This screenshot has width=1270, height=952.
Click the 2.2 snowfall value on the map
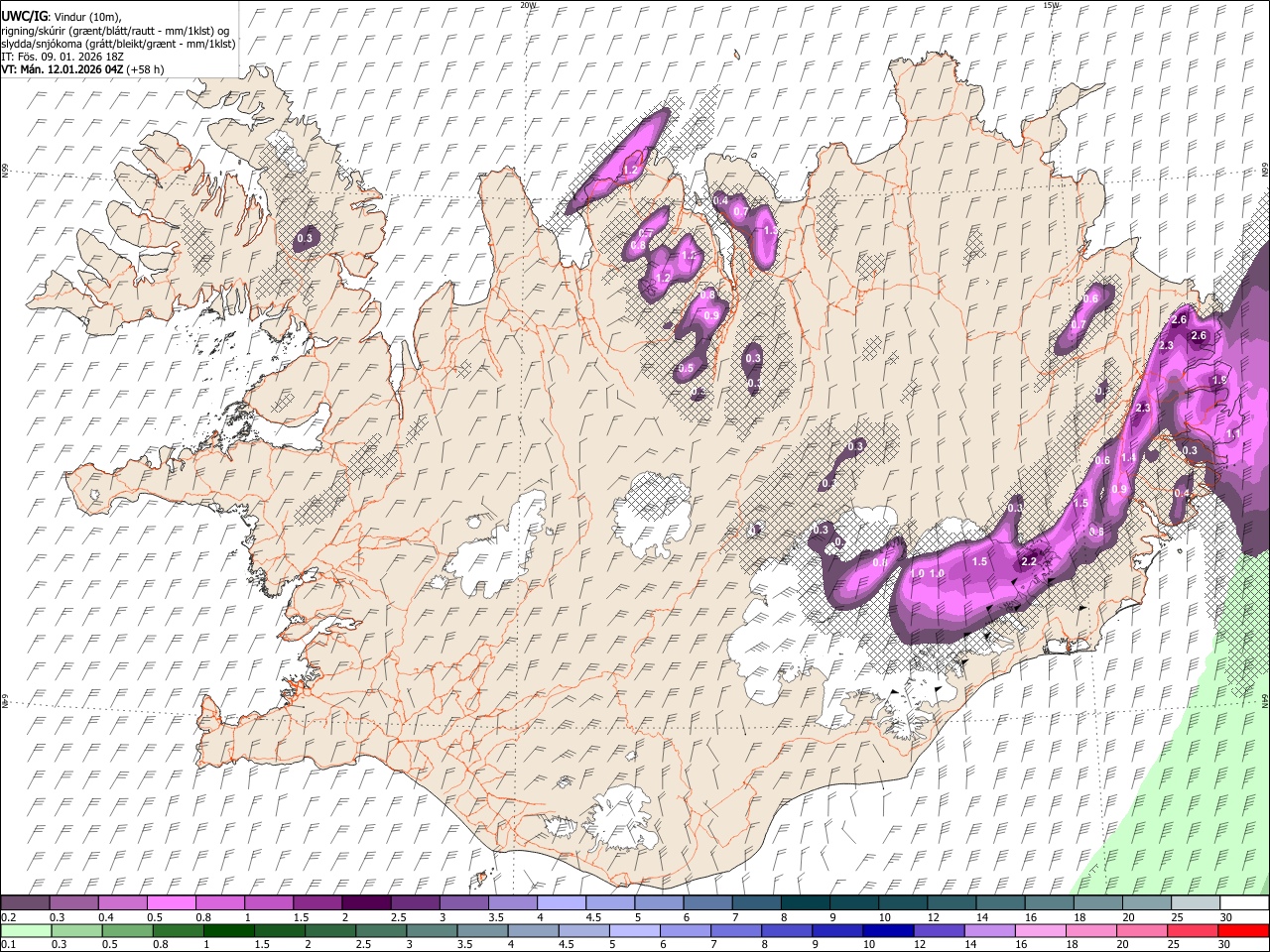click(x=1029, y=561)
